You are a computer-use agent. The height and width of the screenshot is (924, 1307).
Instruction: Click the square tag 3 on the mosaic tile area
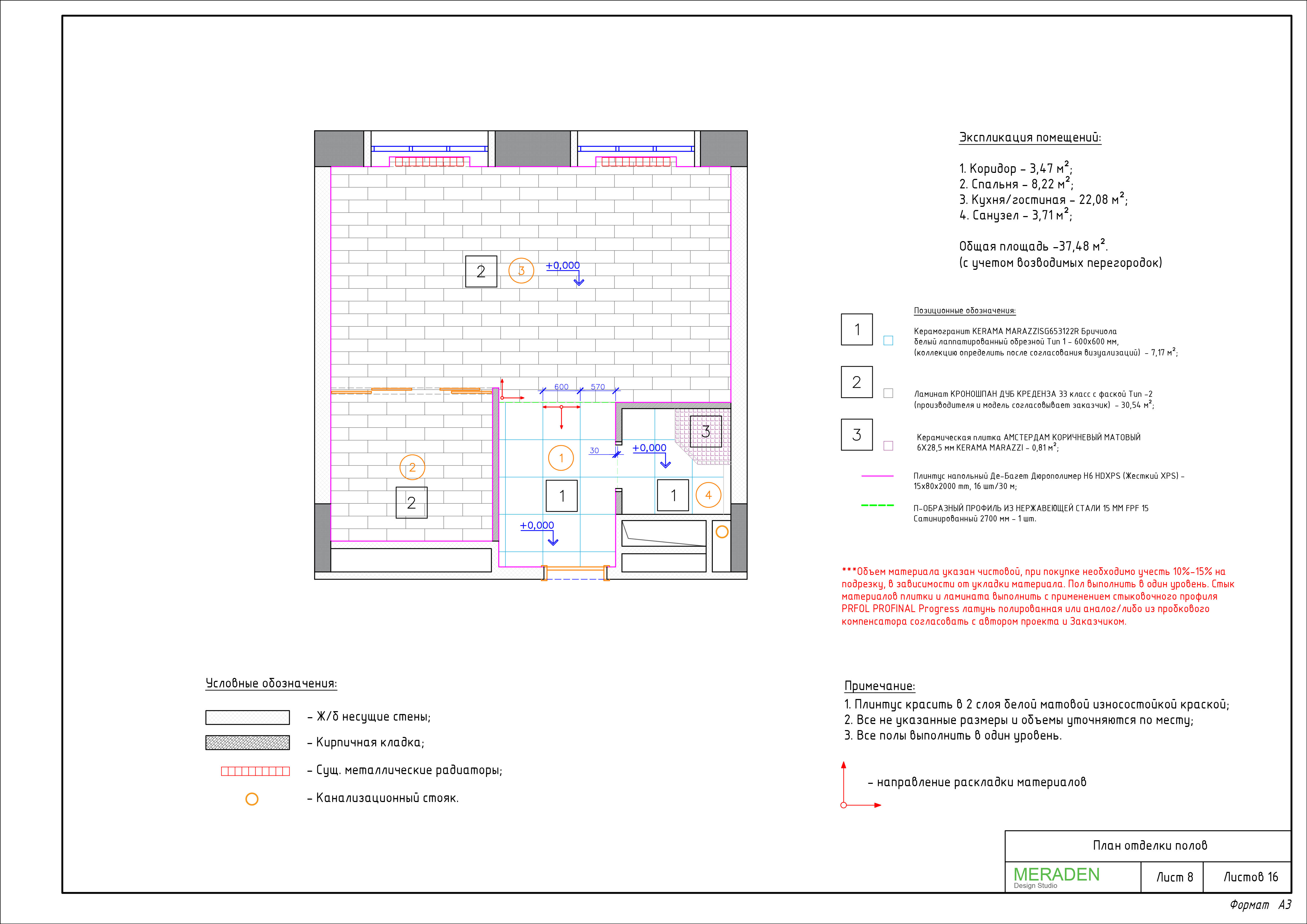(x=706, y=432)
